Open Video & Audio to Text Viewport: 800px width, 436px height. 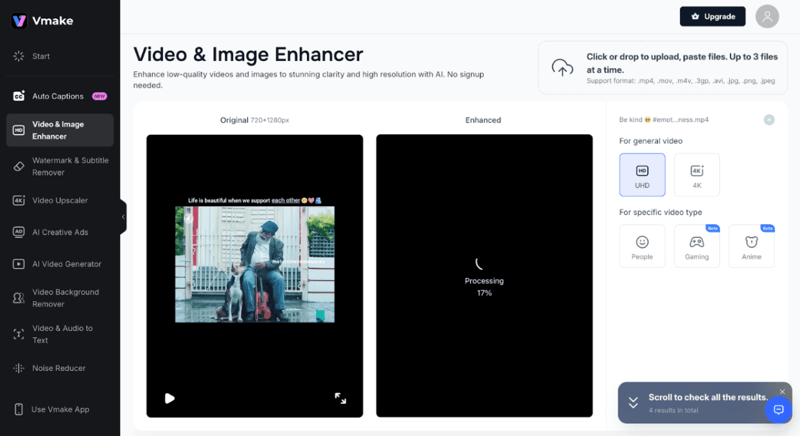[x=60, y=334]
